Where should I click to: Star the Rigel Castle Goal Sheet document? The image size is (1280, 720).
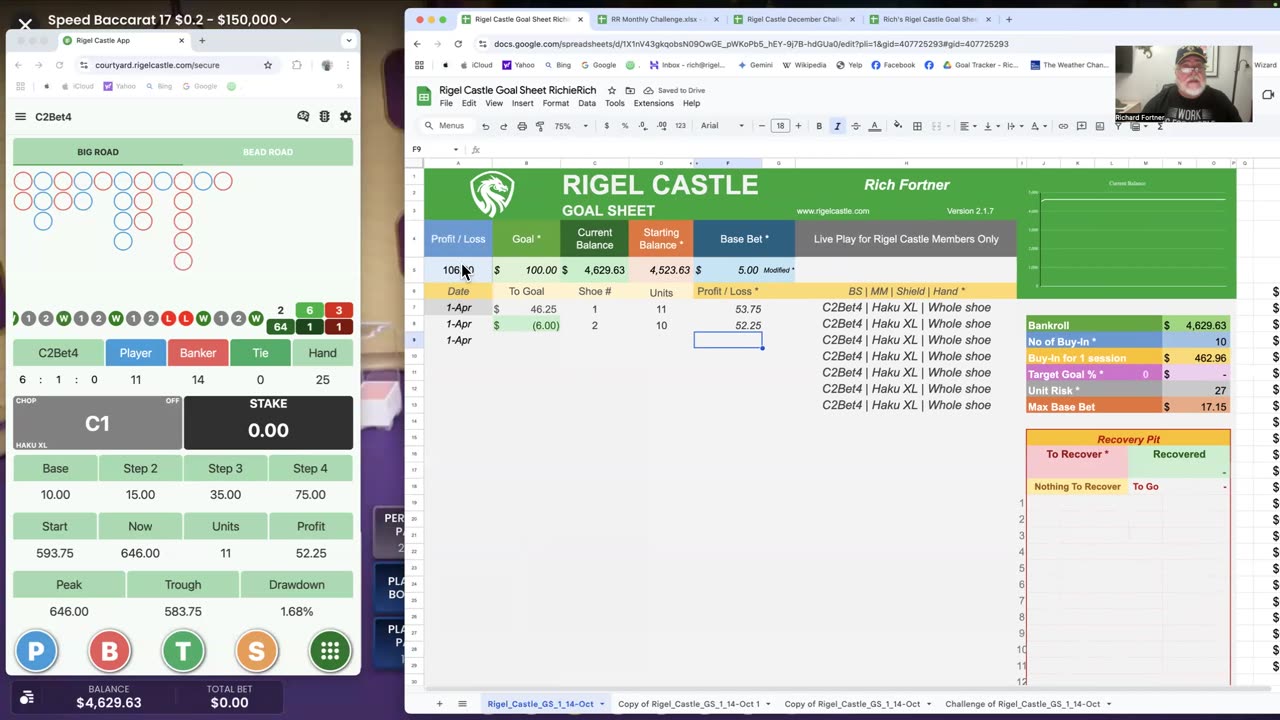click(612, 90)
